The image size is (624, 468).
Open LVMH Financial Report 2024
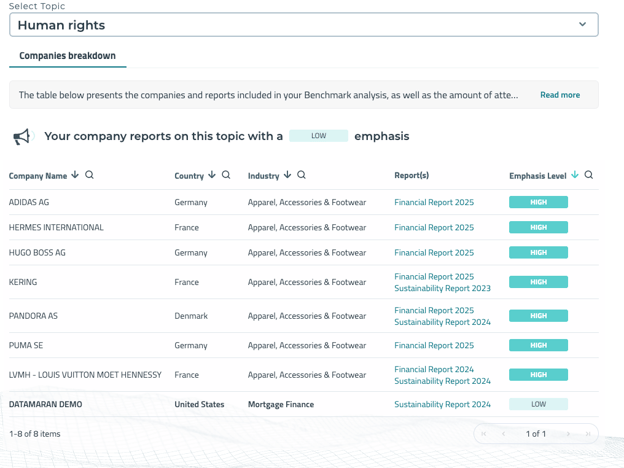tap(434, 369)
